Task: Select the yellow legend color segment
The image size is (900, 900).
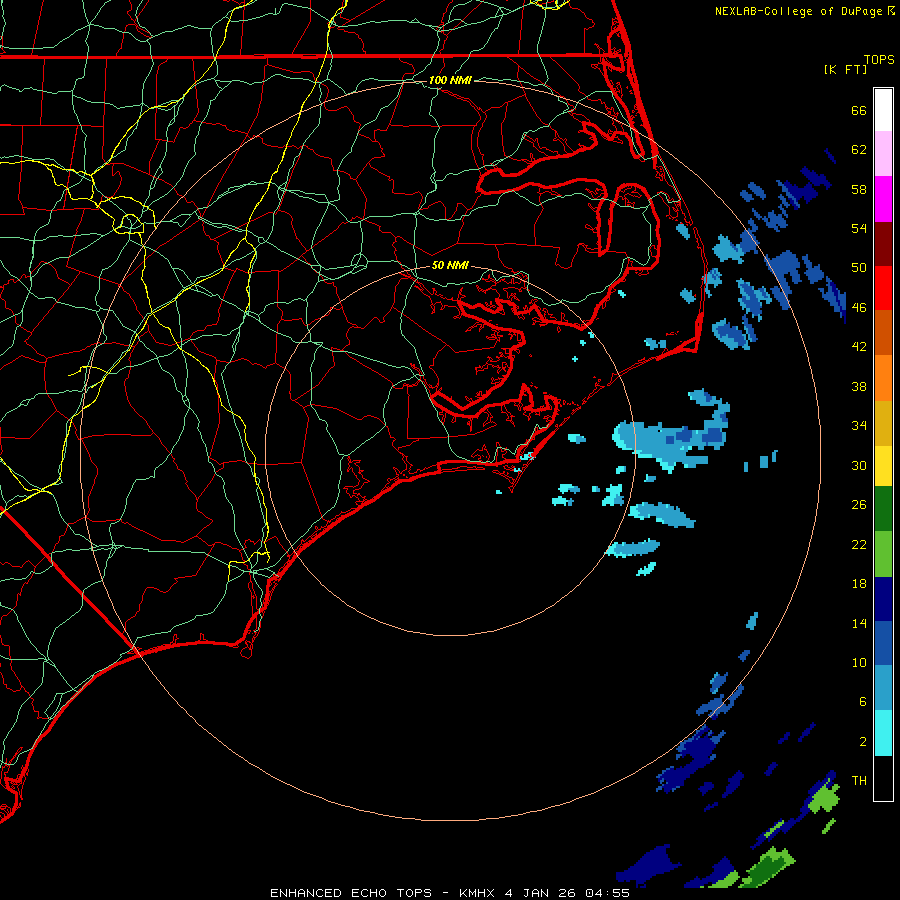Action: 883,466
